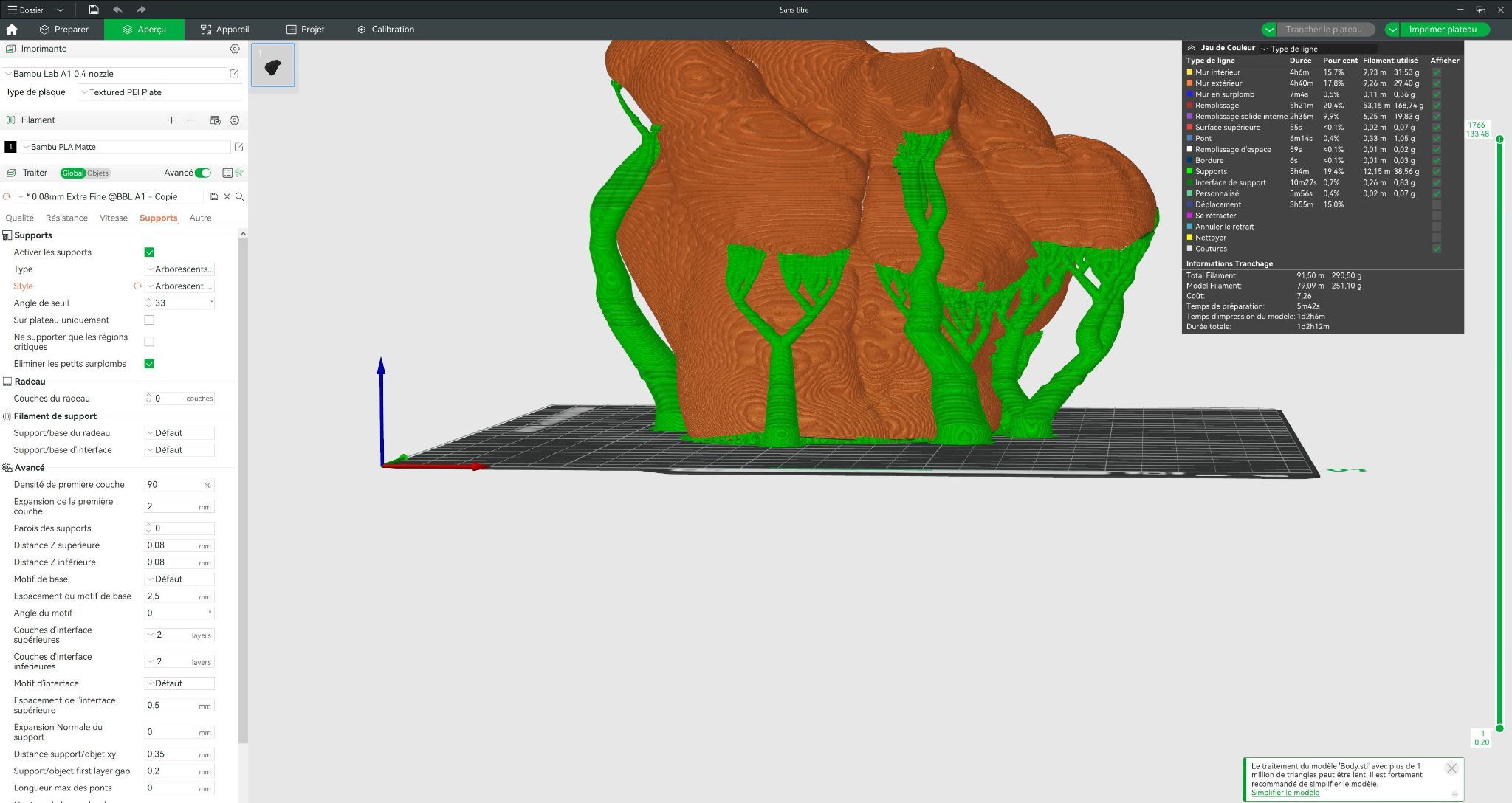The width and height of the screenshot is (1512, 803).
Task: Open printer settings gear icon
Action: tap(235, 49)
